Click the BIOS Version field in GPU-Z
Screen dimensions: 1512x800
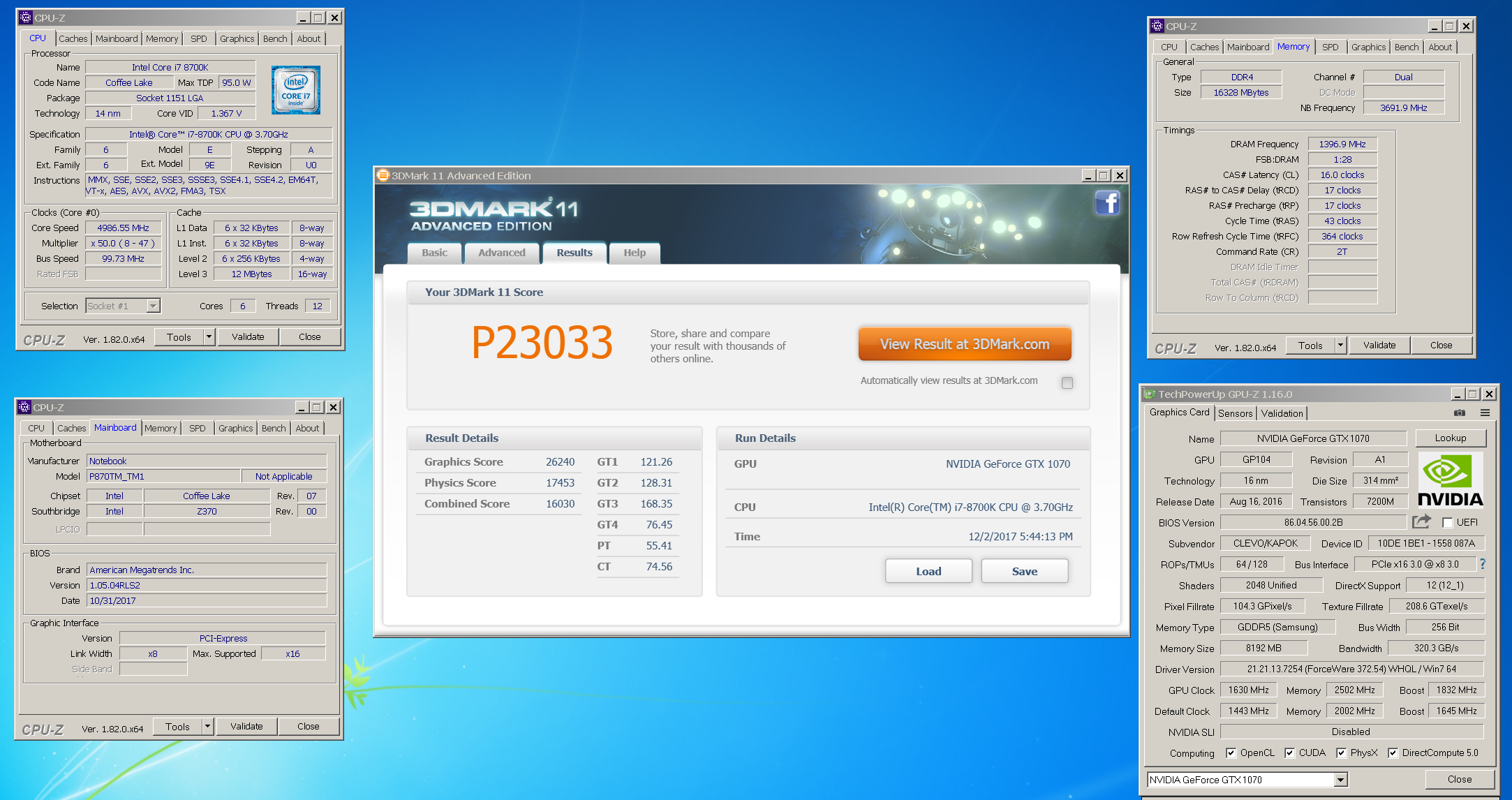click(1313, 522)
